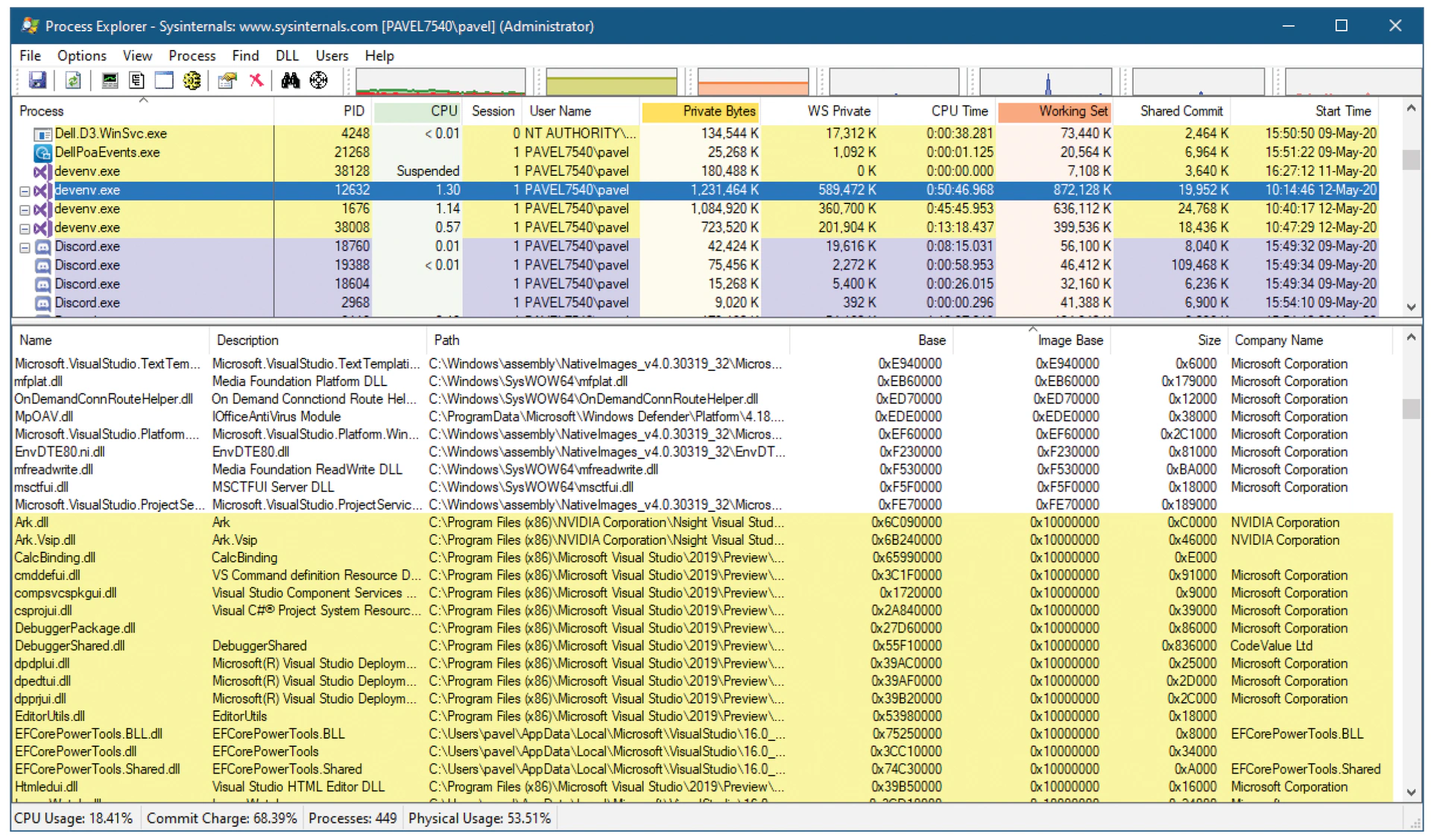The height and width of the screenshot is (840, 1431).
Task: Click the Physical Usage status bar entry
Action: coord(479,818)
